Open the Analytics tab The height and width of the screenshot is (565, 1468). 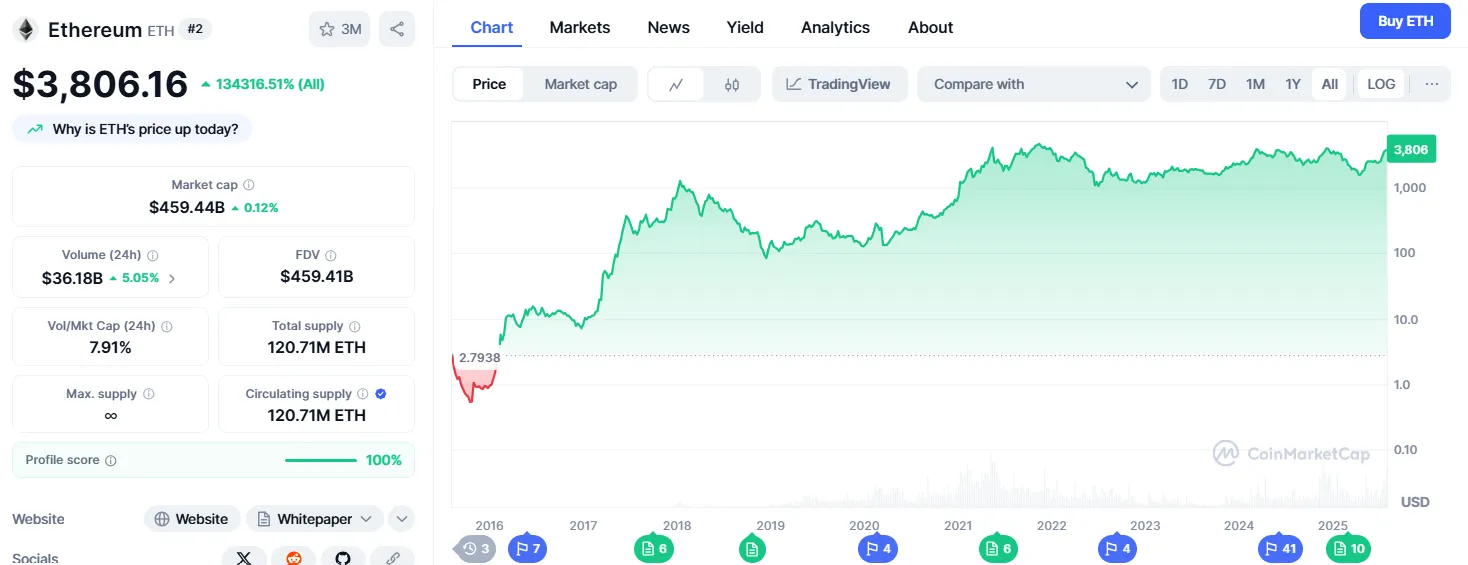pos(835,27)
